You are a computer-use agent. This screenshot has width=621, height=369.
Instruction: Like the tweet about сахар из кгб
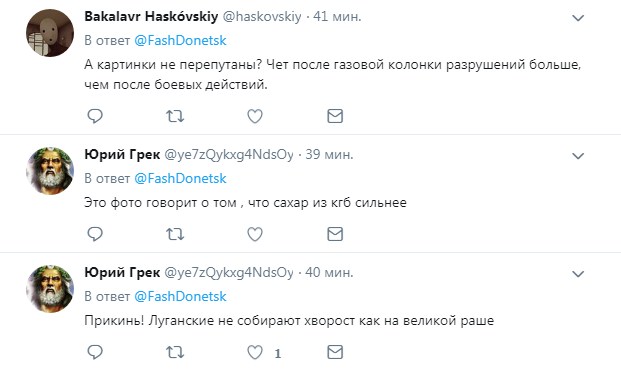255,234
